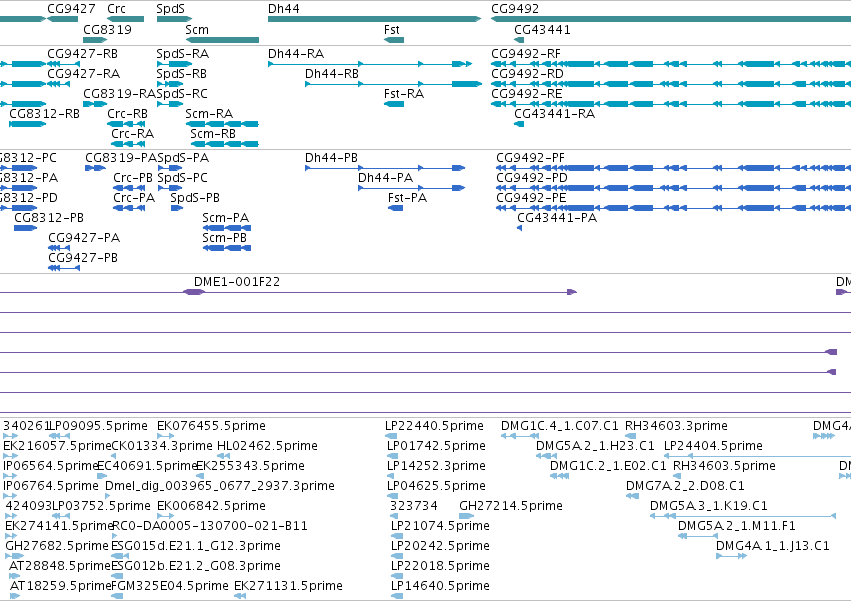Click the RC0-DA0005-130700-021-B11 label
This screenshot has height=601, width=851.
209,527
